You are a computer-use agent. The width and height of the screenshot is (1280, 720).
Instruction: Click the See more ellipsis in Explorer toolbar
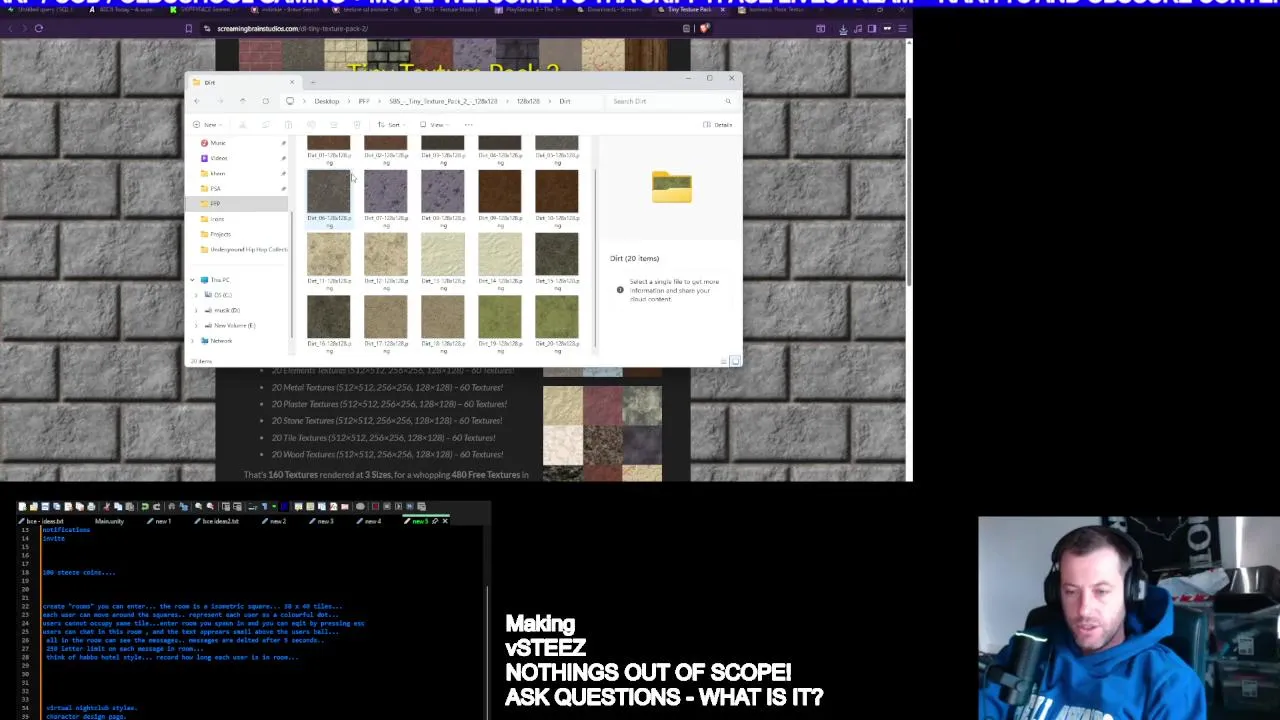click(468, 125)
